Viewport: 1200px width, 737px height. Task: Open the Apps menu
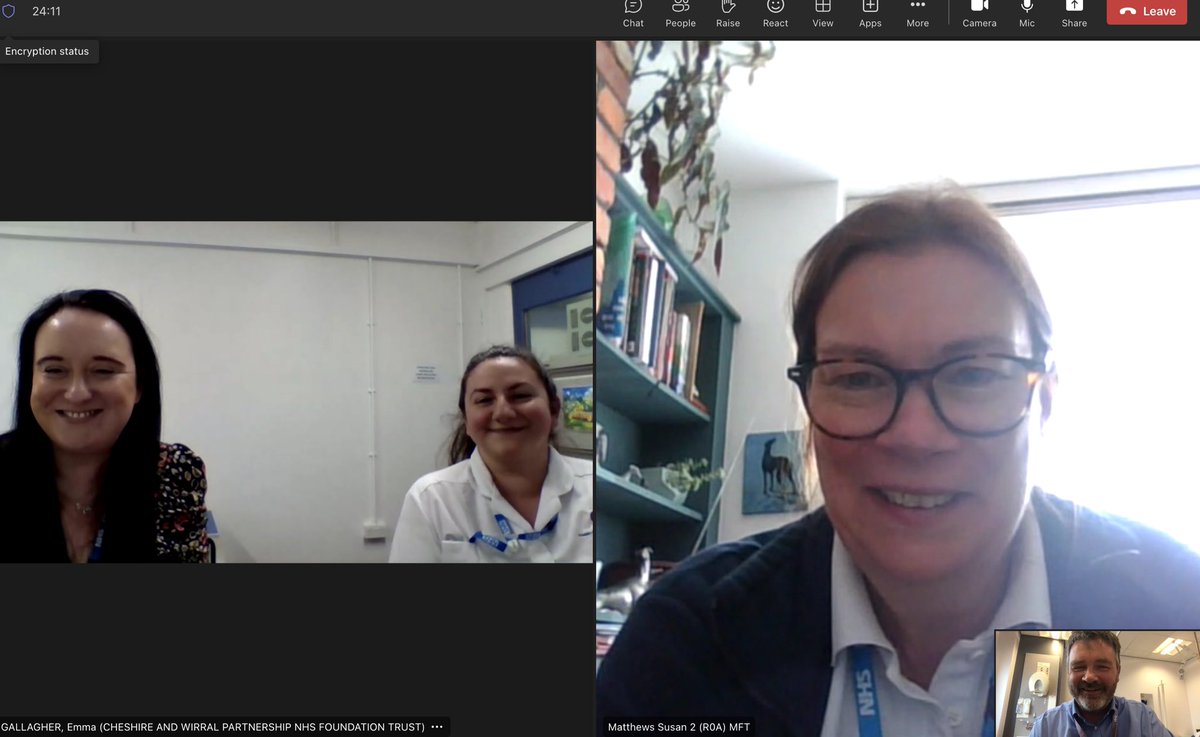[x=870, y=14]
